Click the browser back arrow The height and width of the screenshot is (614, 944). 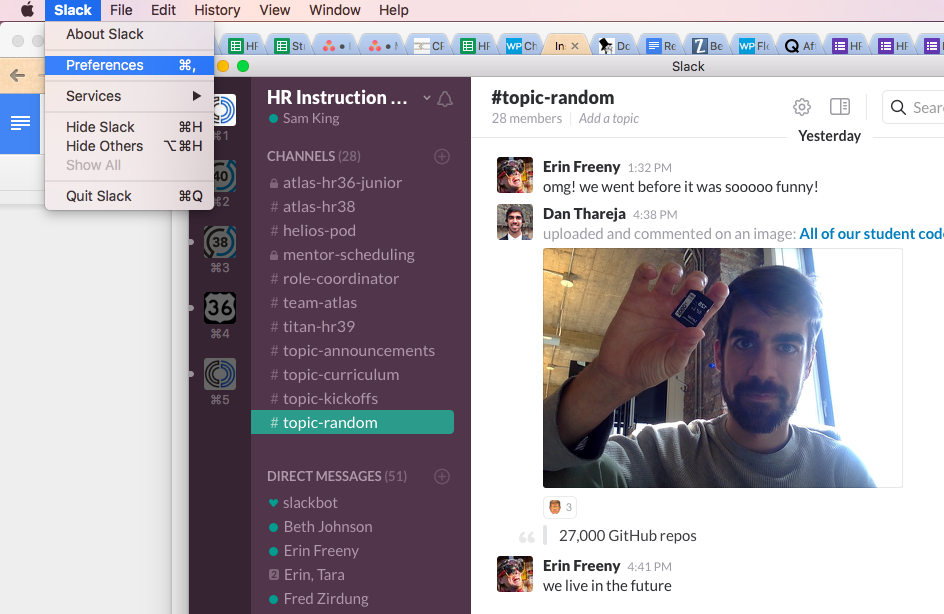point(17,75)
